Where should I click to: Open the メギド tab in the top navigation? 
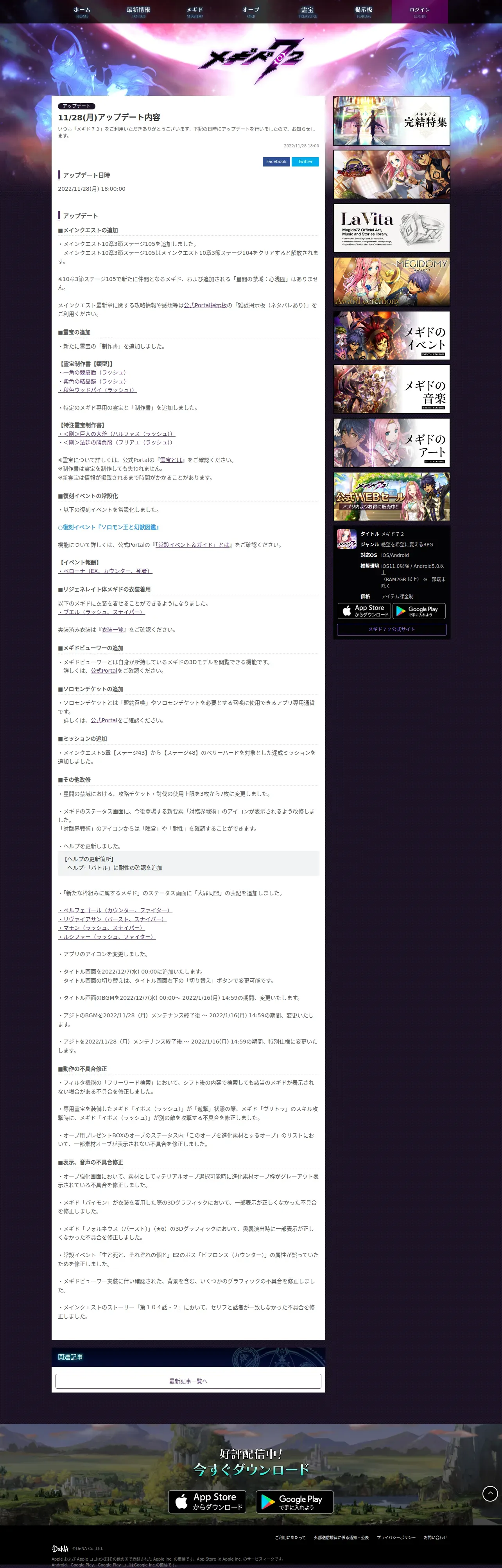click(x=194, y=12)
